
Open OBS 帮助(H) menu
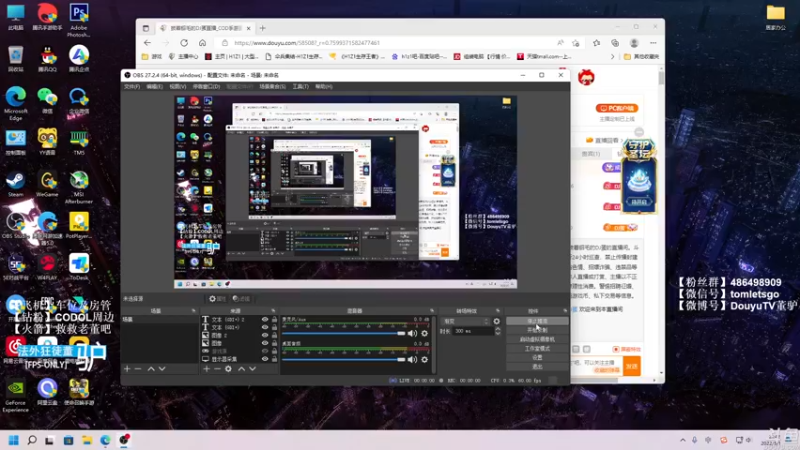[323, 87]
